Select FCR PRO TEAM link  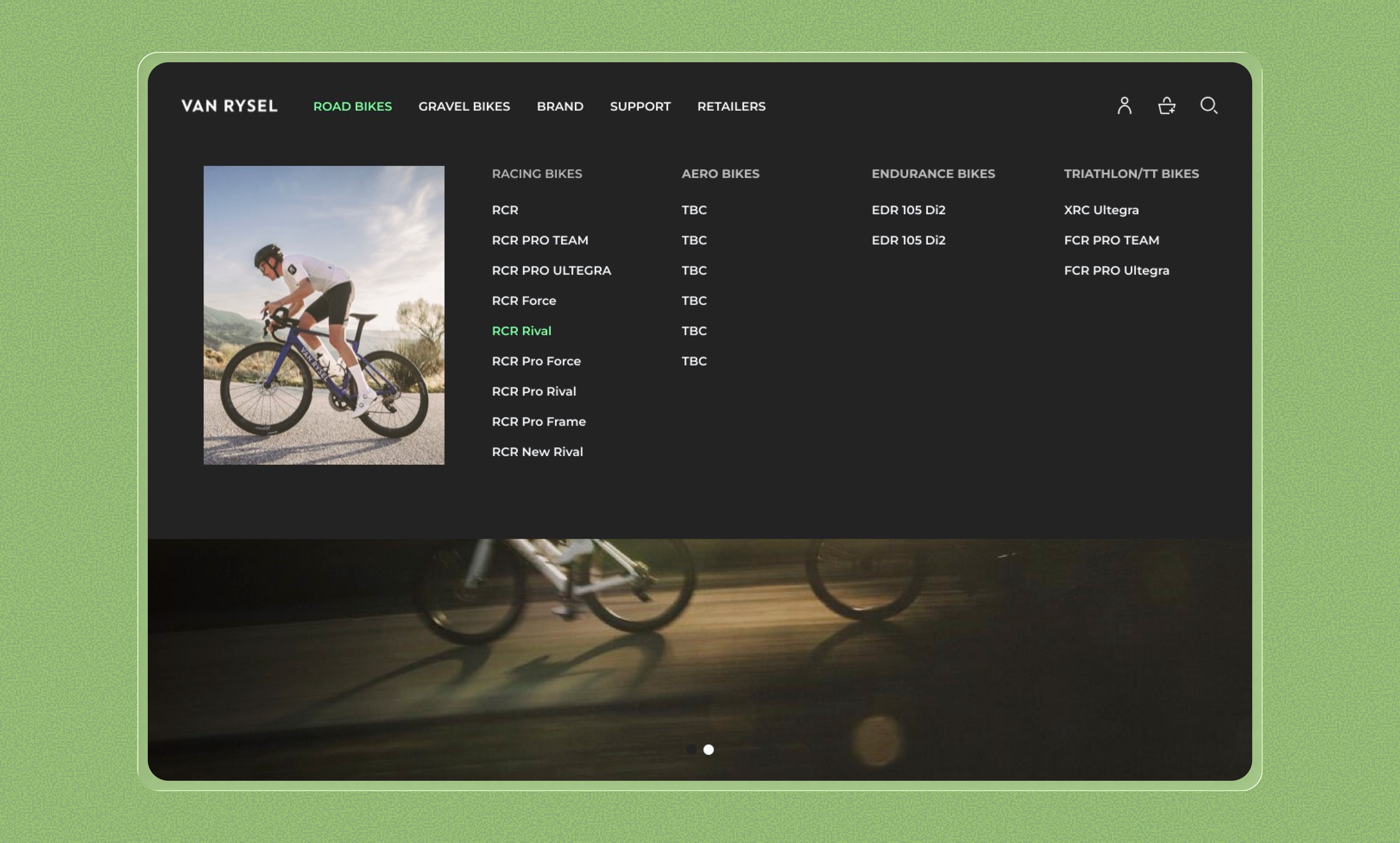click(1112, 240)
